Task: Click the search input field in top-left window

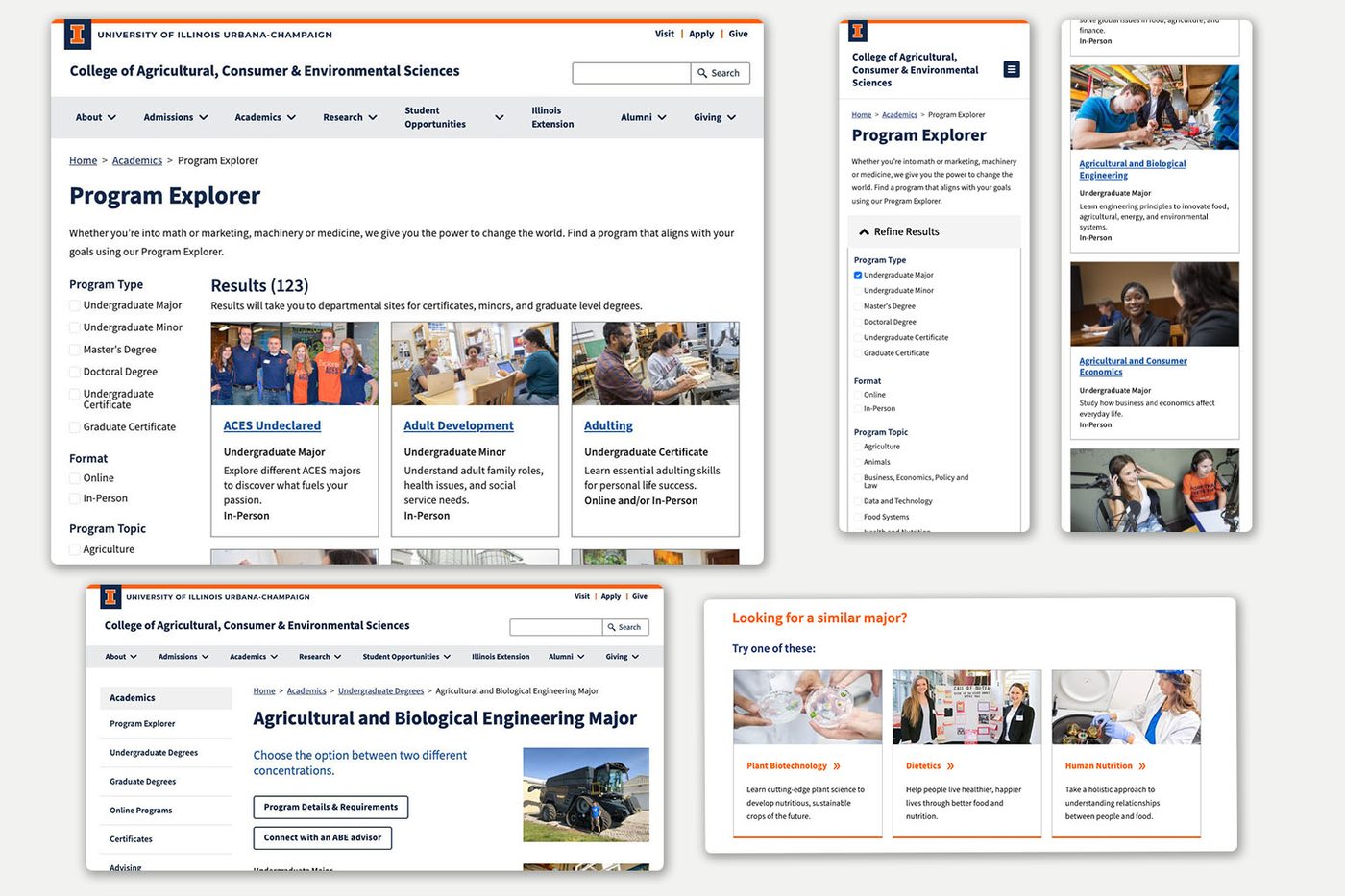Action: [631, 73]
